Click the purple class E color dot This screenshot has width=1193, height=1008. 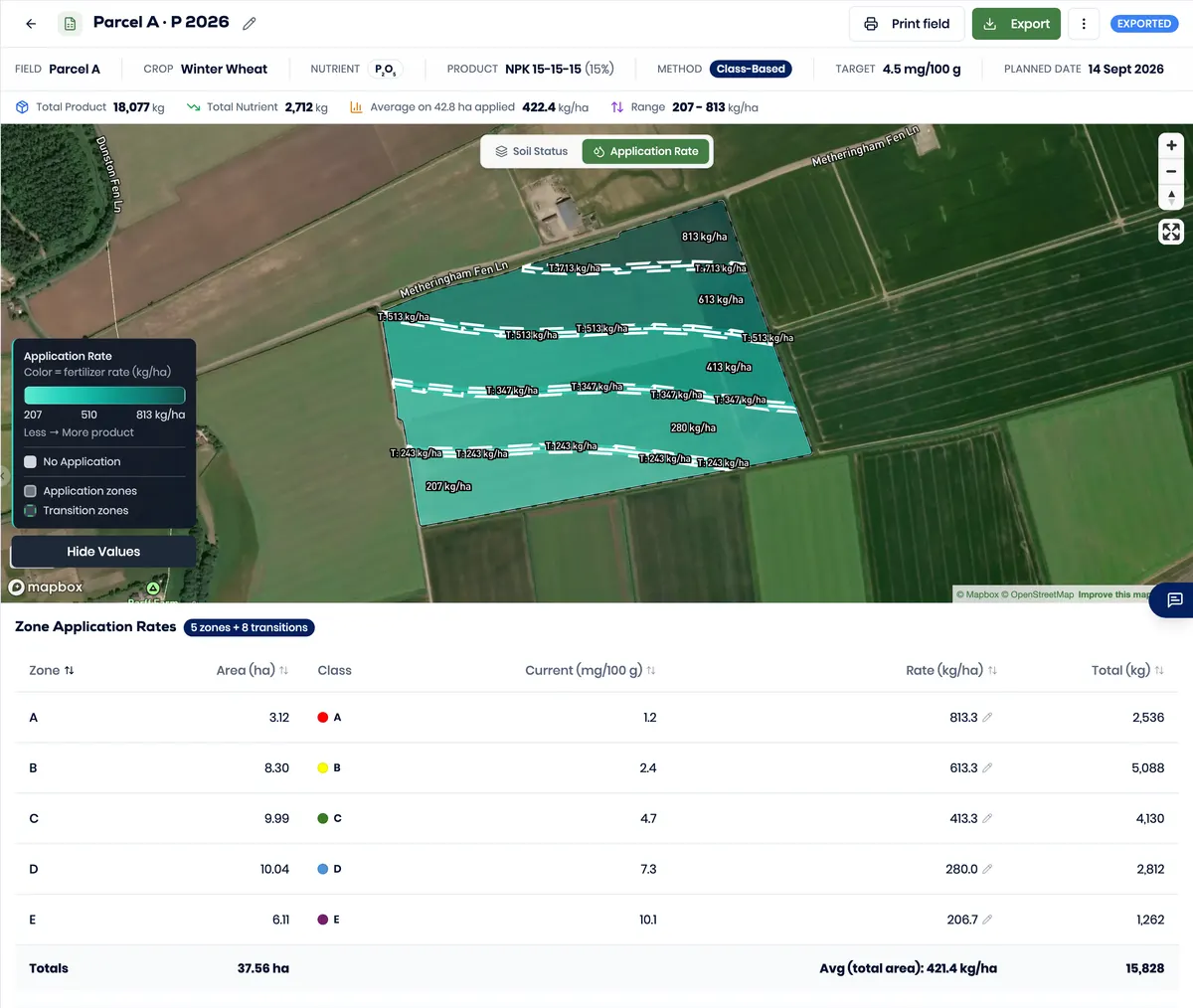(322, 920)
